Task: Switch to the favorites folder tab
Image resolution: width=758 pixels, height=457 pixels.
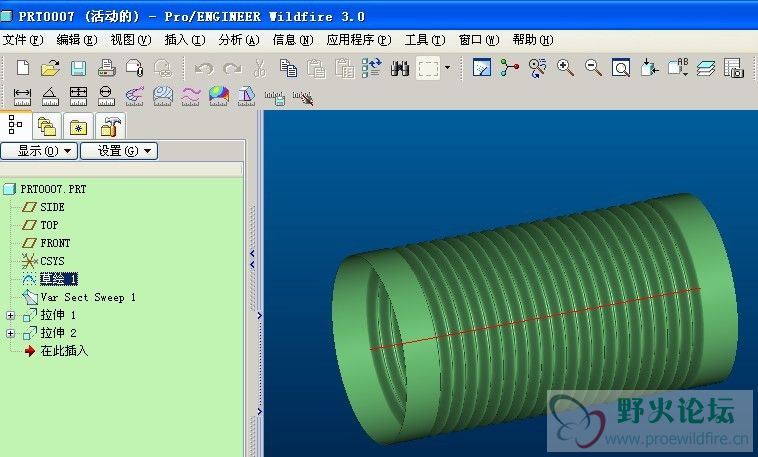Action: (x=78, y=127)
